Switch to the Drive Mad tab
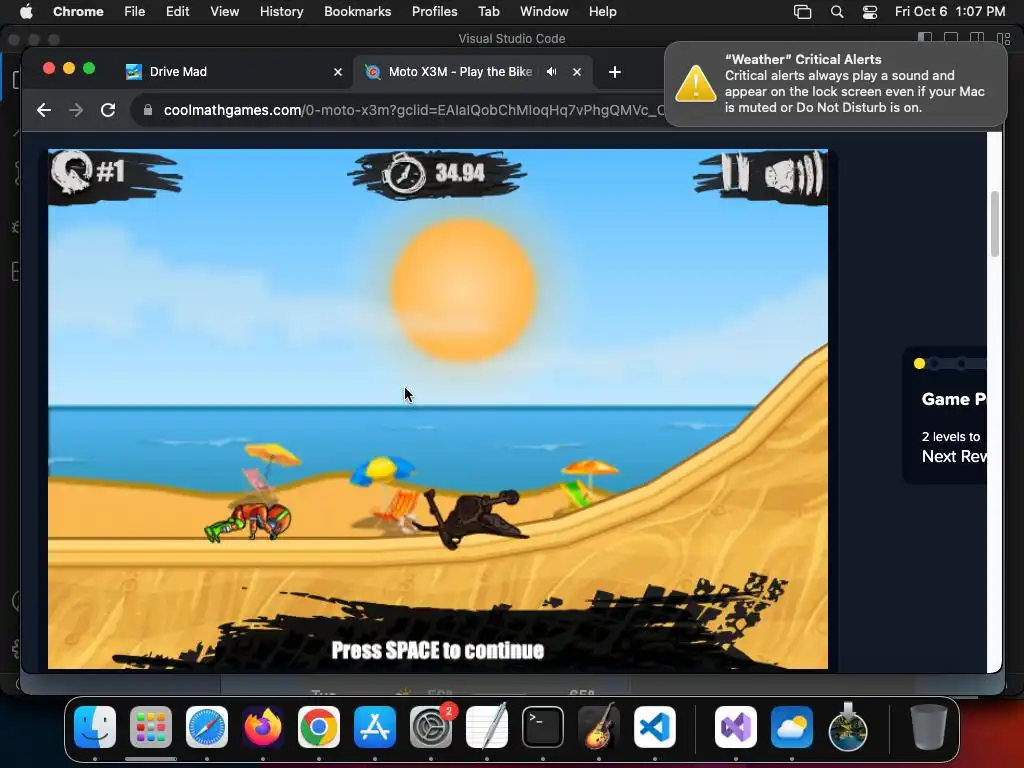1024x768 pixels. click(233, 72)
